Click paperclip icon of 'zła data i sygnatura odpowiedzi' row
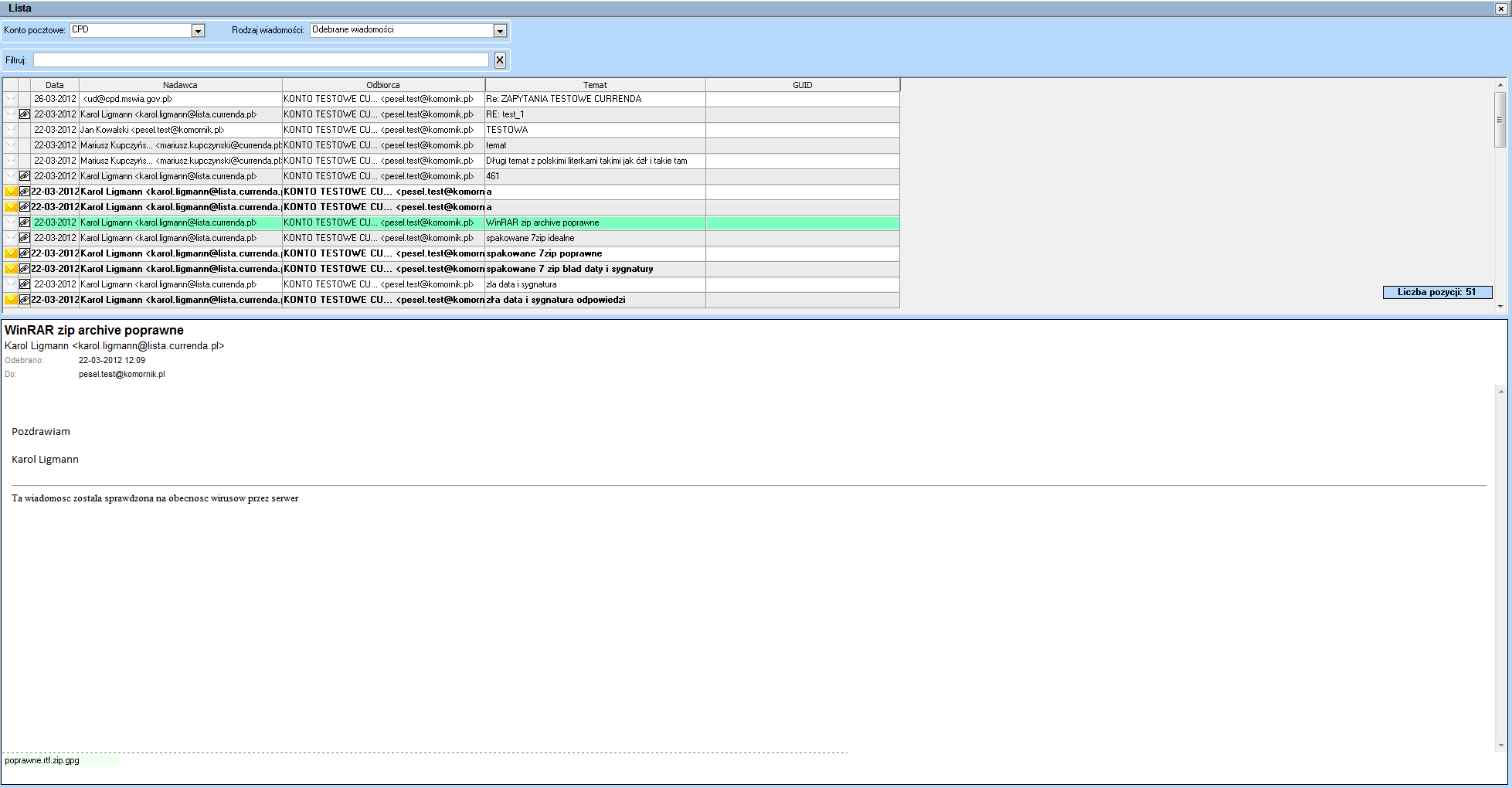Viewport: 1512px width, 788px height. (25, 300)
